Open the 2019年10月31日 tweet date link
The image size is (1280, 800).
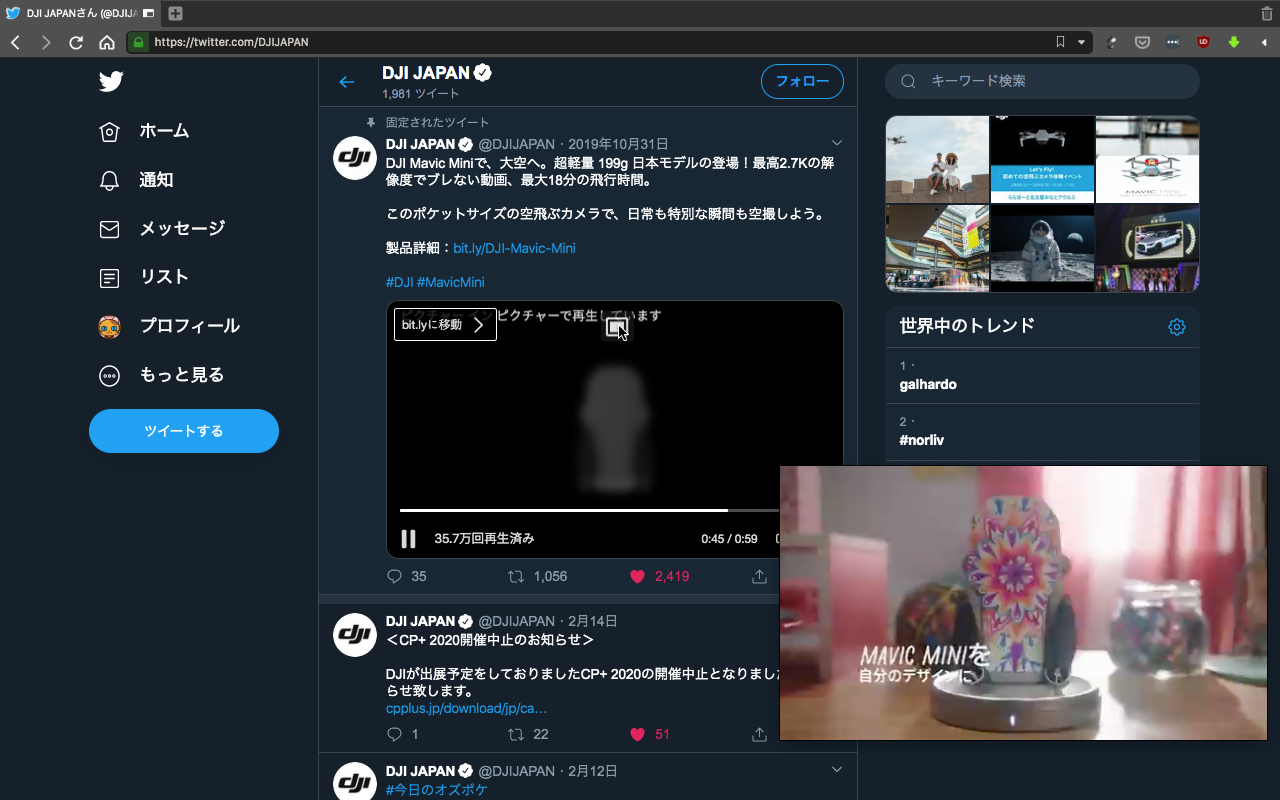pyautogui.click(x=618, y=144)
